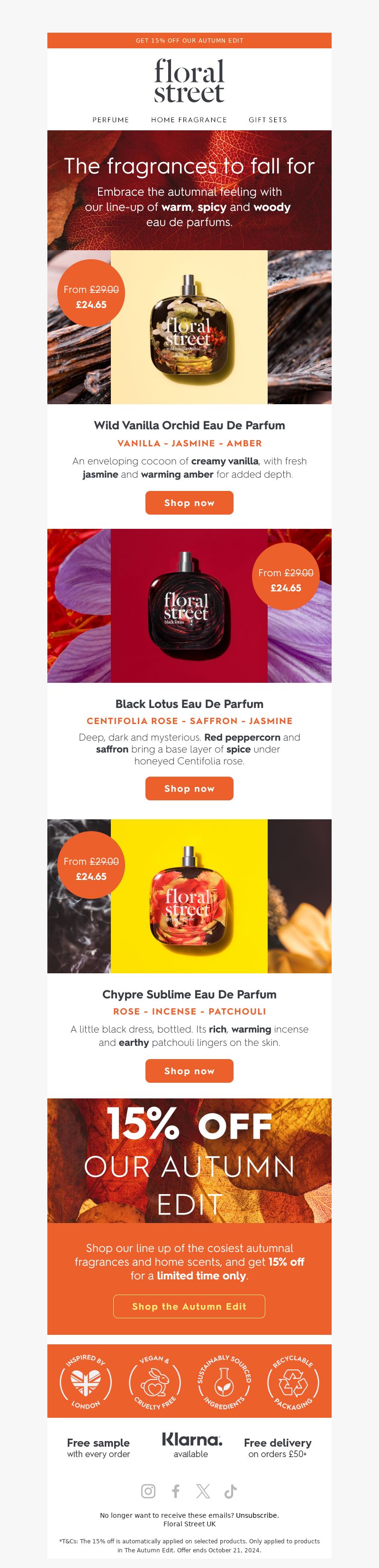Click Shop the Autumn Edit button
This screenshot has height=1568, width=379.
click(x=189, y=1306)
